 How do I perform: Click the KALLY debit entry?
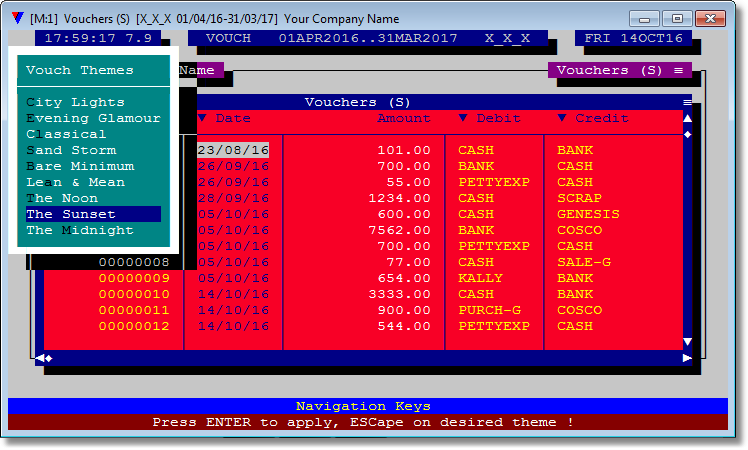point(480,278)
